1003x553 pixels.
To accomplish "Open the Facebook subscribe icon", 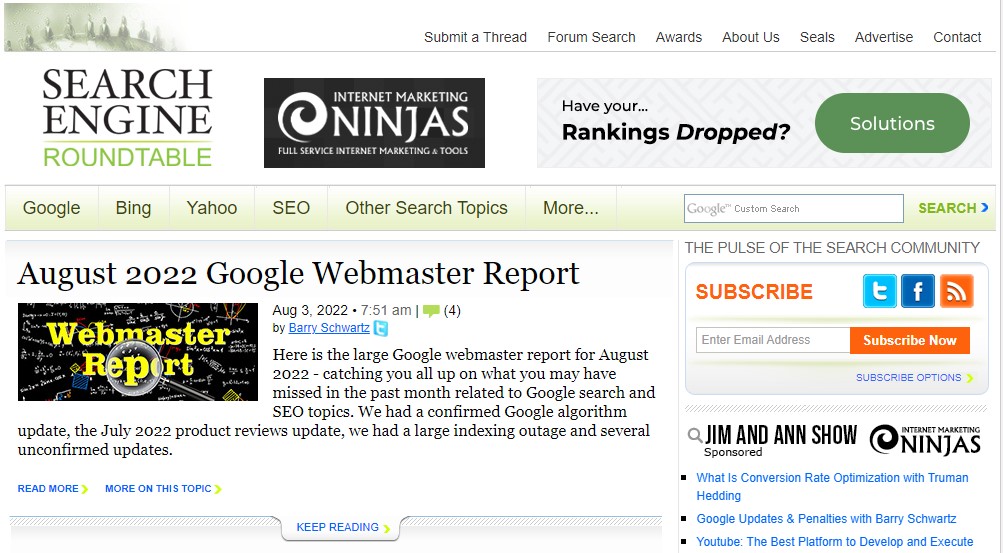I will click(918, 292).
